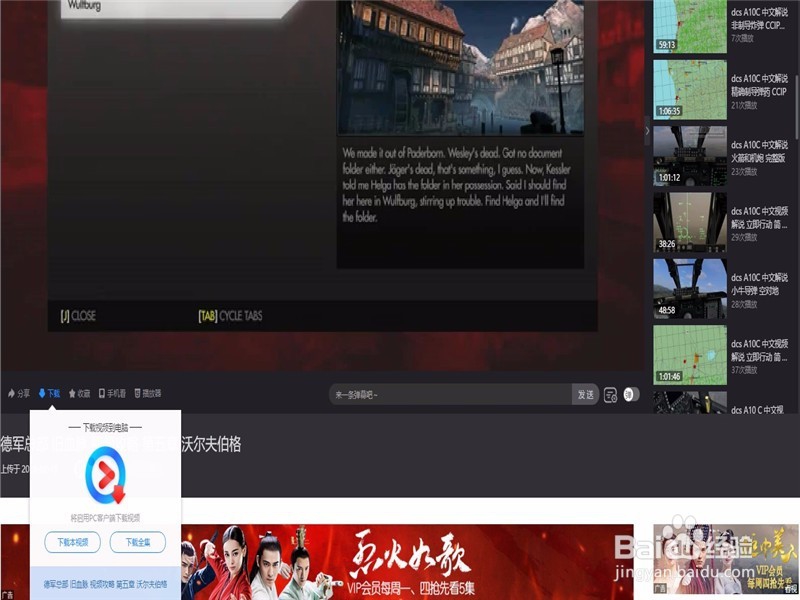800x600 pixels.
Task: Click the share (分享) arrow icon
Action: [x=11, y=393]
